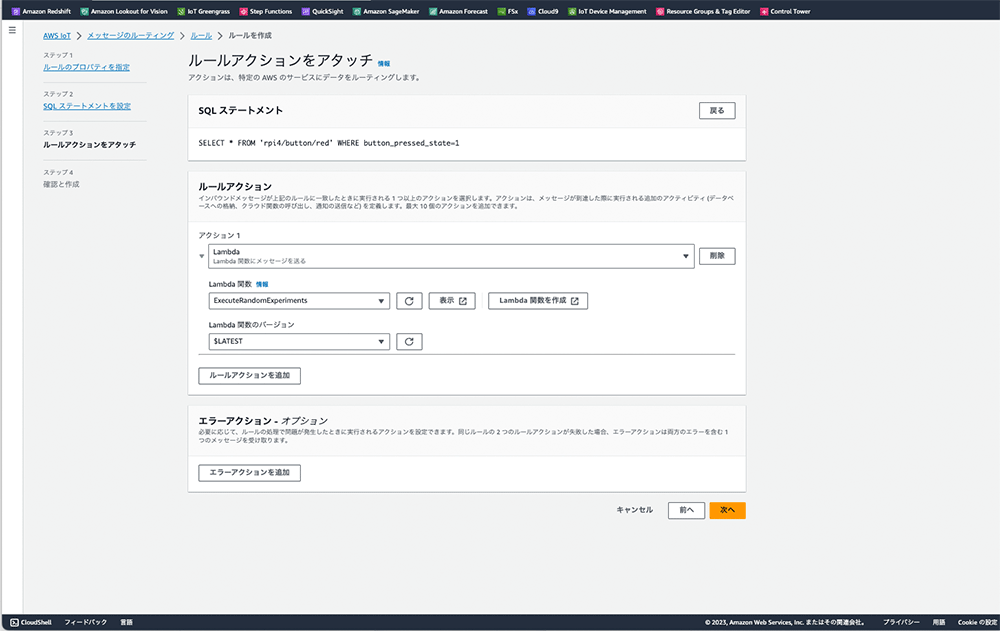Open the IoT Device Management shortcut
Image resolution: width=1000 pixels, height=631 pixels.
[607, 11]
